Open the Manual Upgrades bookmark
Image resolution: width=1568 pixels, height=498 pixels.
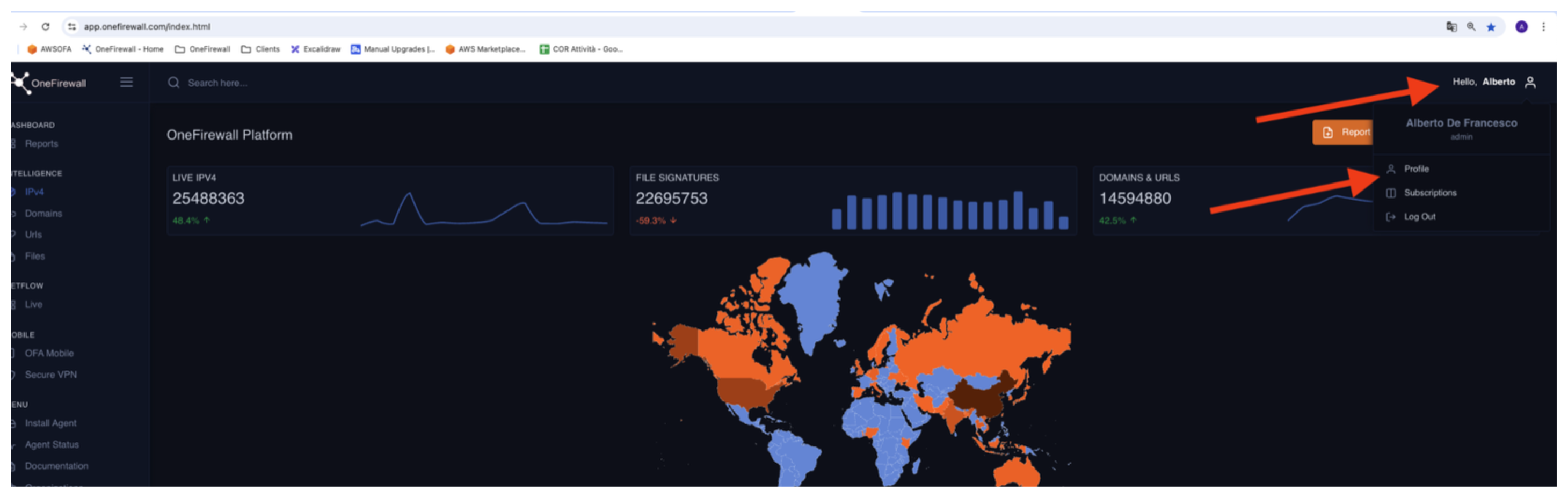(393, 49)
